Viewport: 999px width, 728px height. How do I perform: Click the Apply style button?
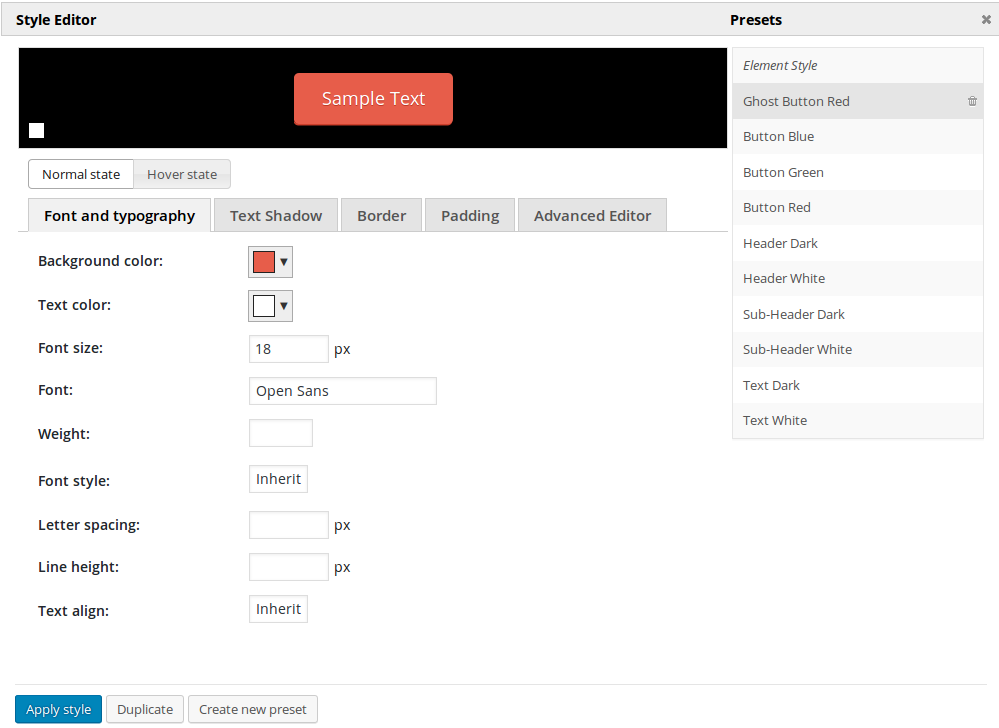58,709
